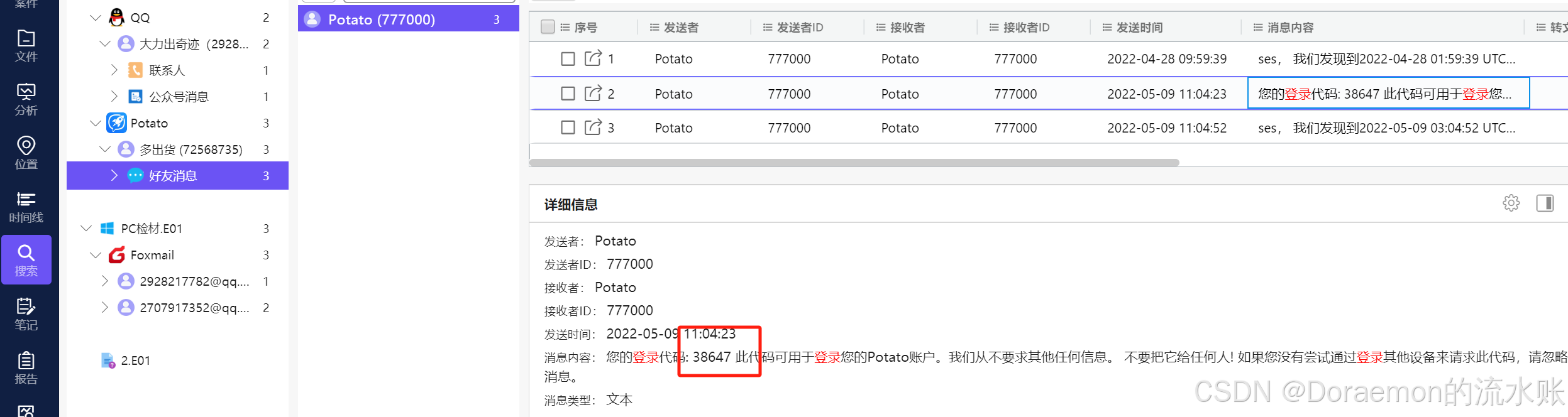Expand the 好友消息 node
The image size is (1568, 417).
[114, 175]
